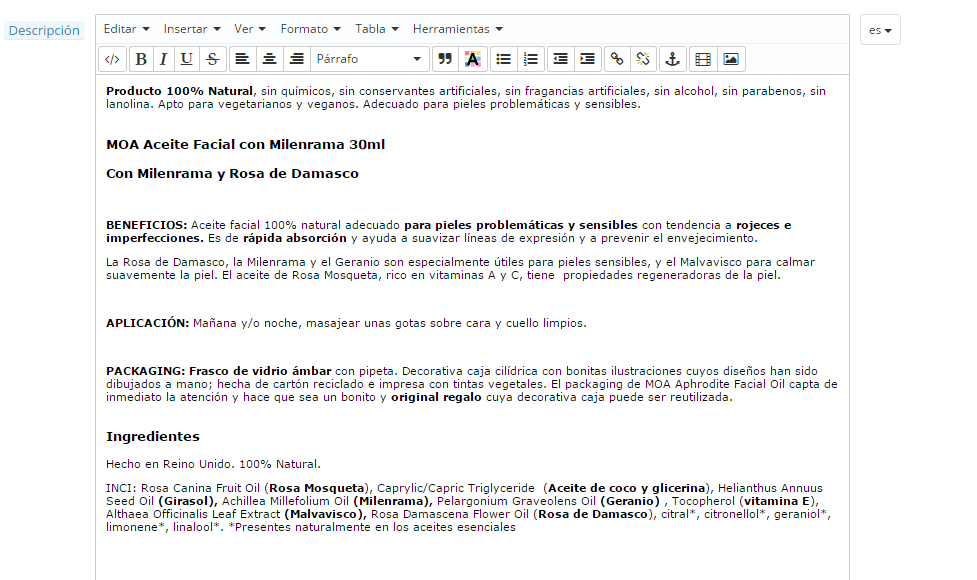Open the es language selector
This screenshot has width=977, height=580.
point(880,30)
